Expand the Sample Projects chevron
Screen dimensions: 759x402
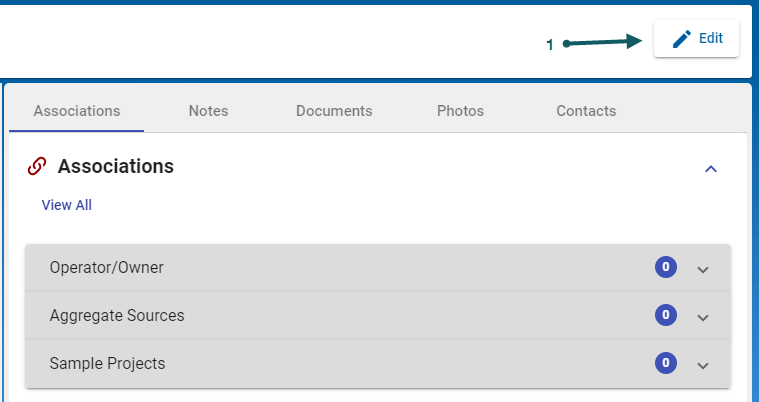703,365
